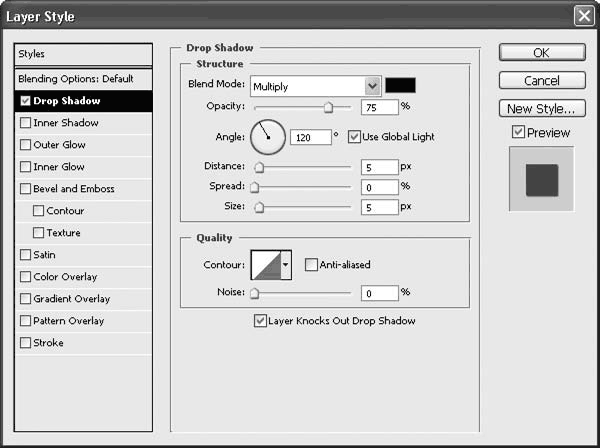The height and width of the screenshot is (448, 600).
Task: Click the Cancel button
Action: [x=541, y=80]
